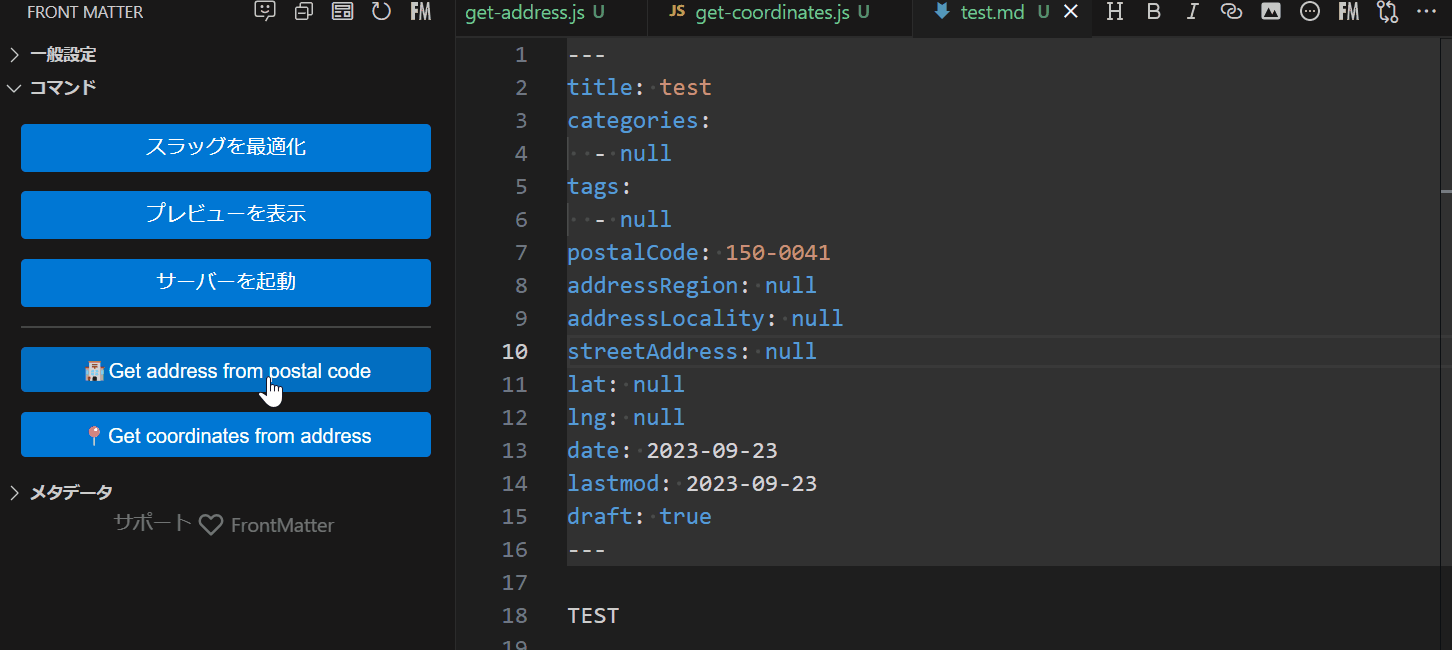This screenshot has width=1452, height=650.
Task: Open the Front Matter dashboard layout icon
Action: (342, 12)
